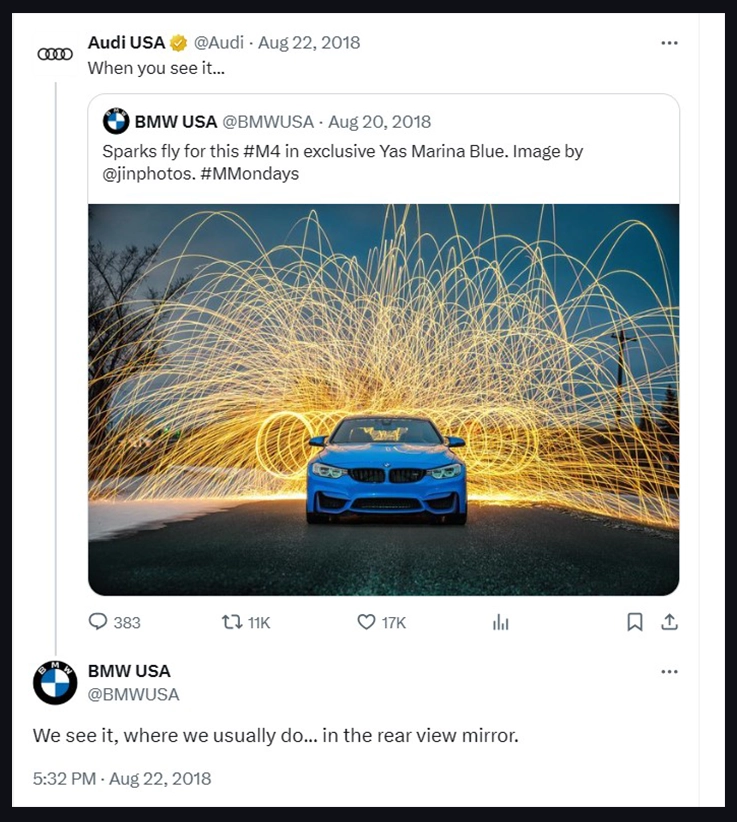Open the reply comment icon
737x822 pixels.
98,622
